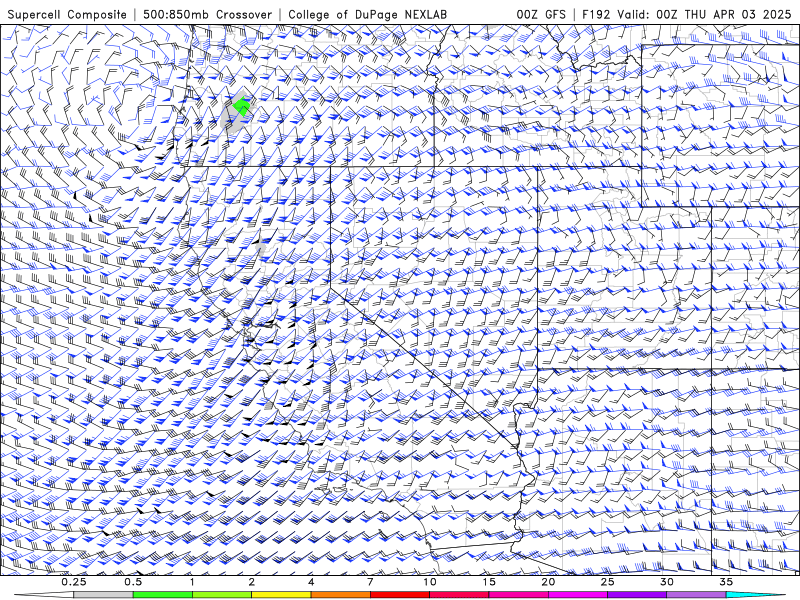Click the crimson segment between 10 and 15
800x600 pixels.
459,595
